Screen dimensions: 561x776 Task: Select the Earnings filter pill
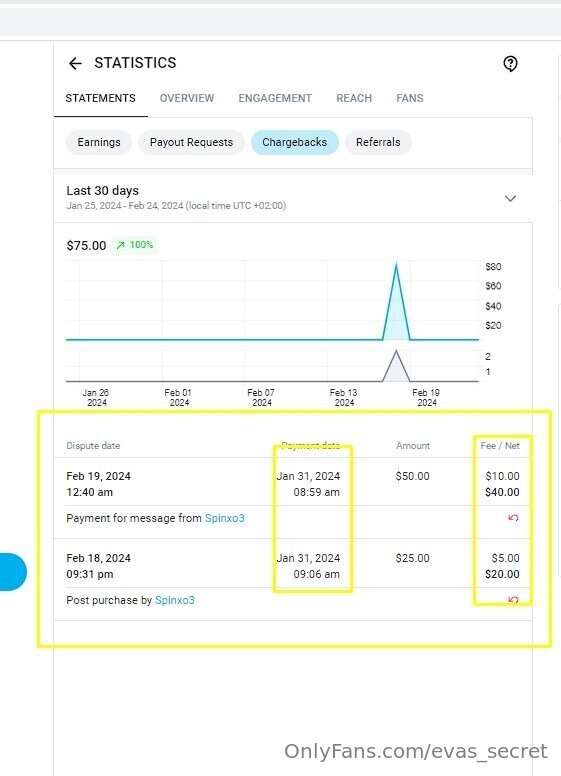click(x=99, y=143)
